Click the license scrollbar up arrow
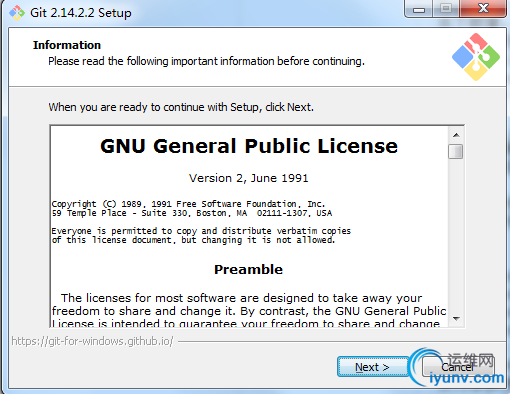Viewport: 510px width, 394px height. pyautogui.click(x=456, y=135)
